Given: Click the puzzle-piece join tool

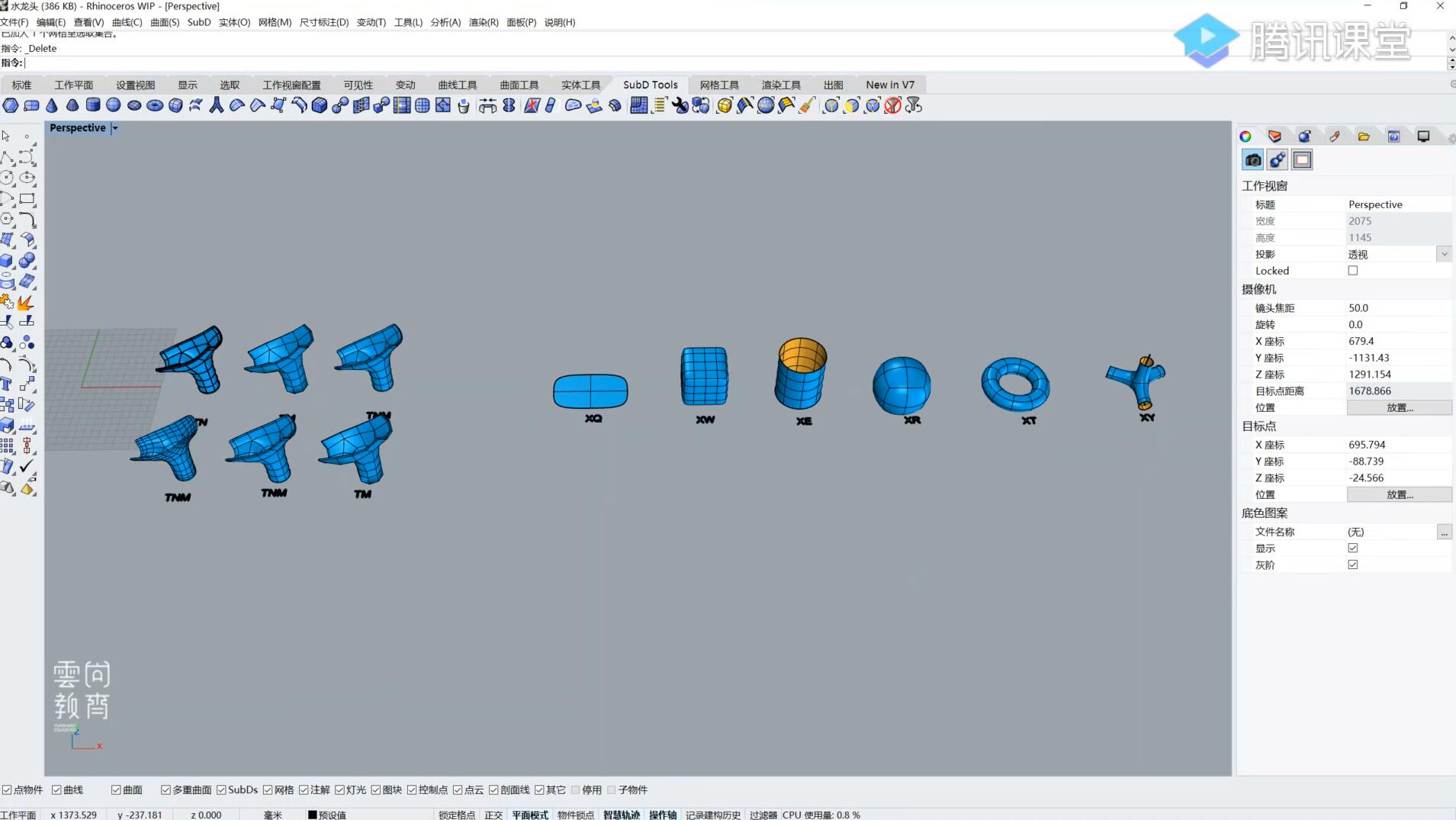Looking at the screenshot, I should [7, 302].
